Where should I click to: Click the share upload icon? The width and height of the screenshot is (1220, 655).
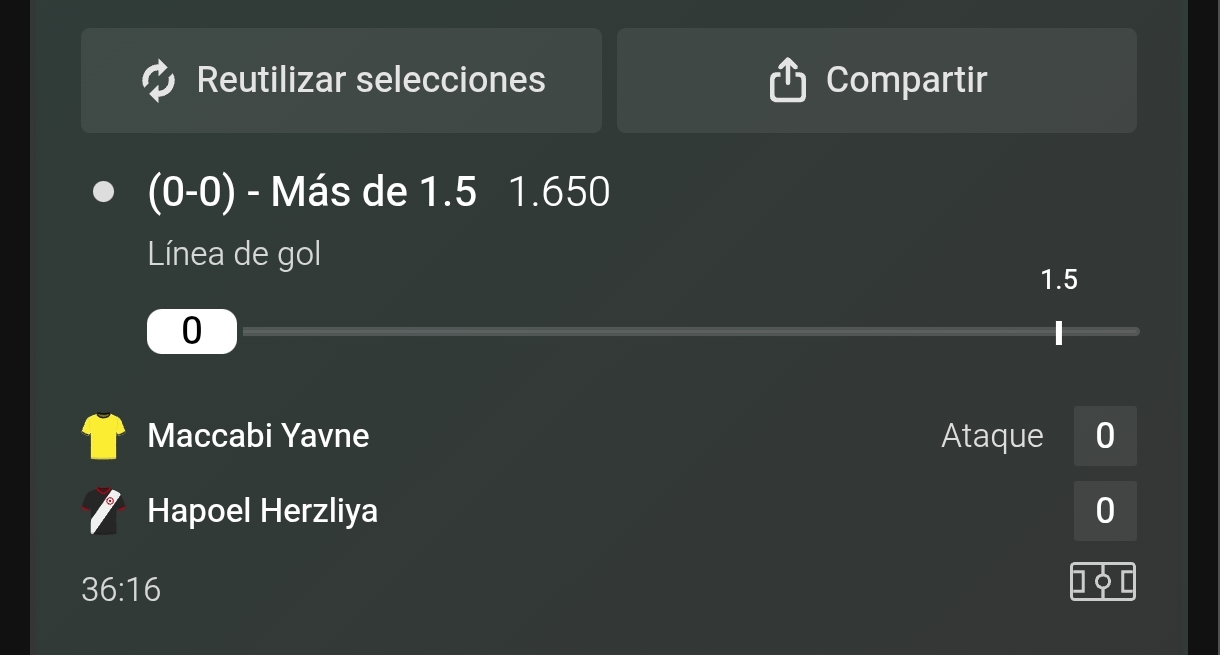click(788, 80)
